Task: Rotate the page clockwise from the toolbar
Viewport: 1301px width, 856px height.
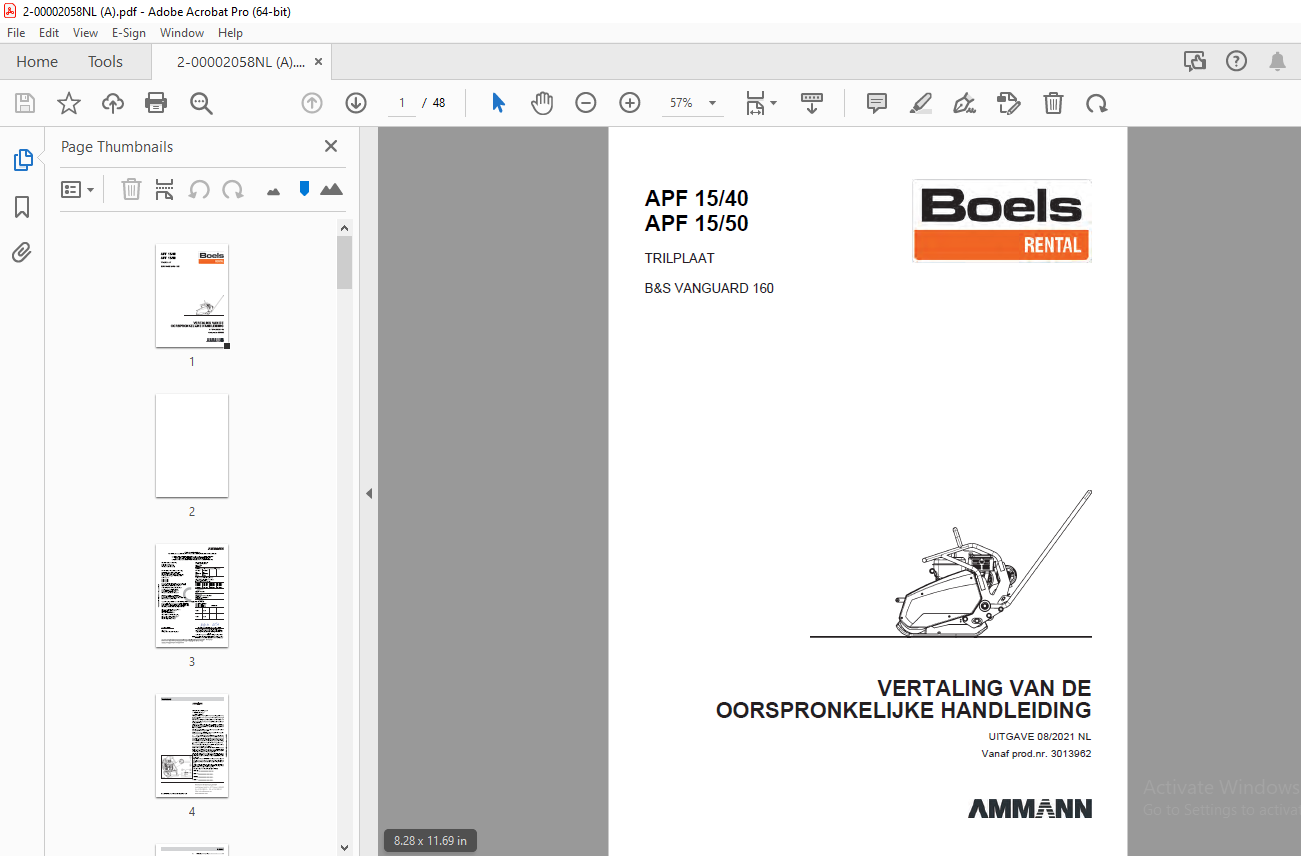Action: pyautogui.click(x=1097, y=103)
